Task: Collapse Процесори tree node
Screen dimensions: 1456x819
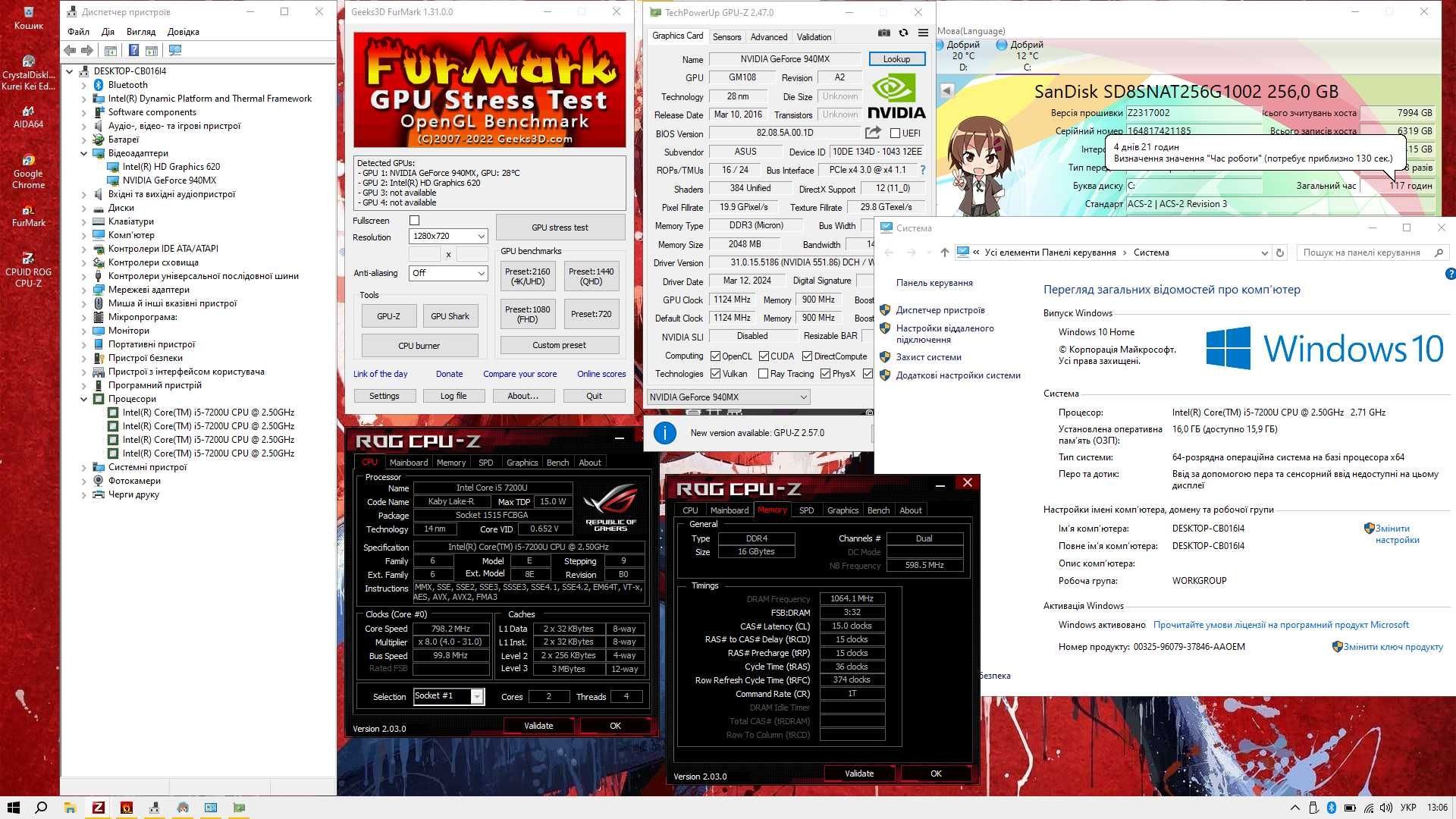Action: (83, 399)
